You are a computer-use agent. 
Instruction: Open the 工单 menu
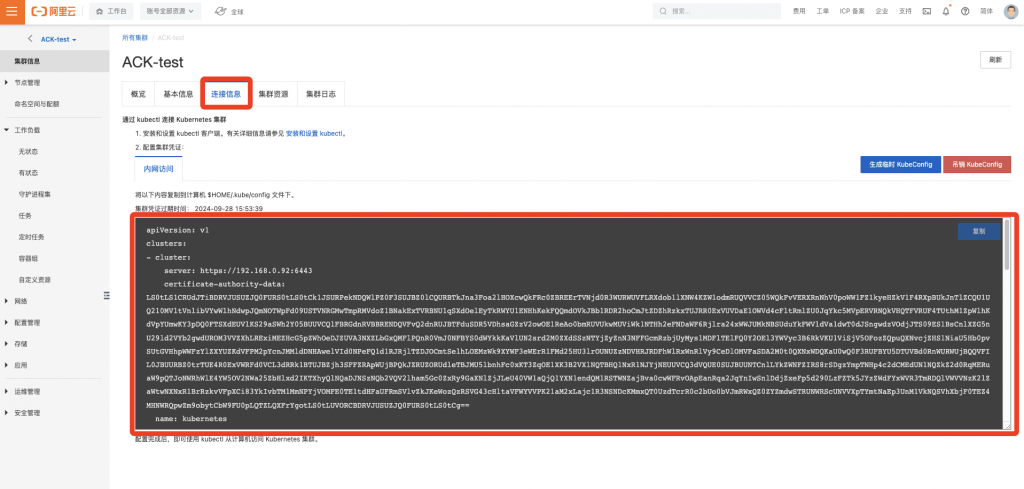tap(822, 11)
